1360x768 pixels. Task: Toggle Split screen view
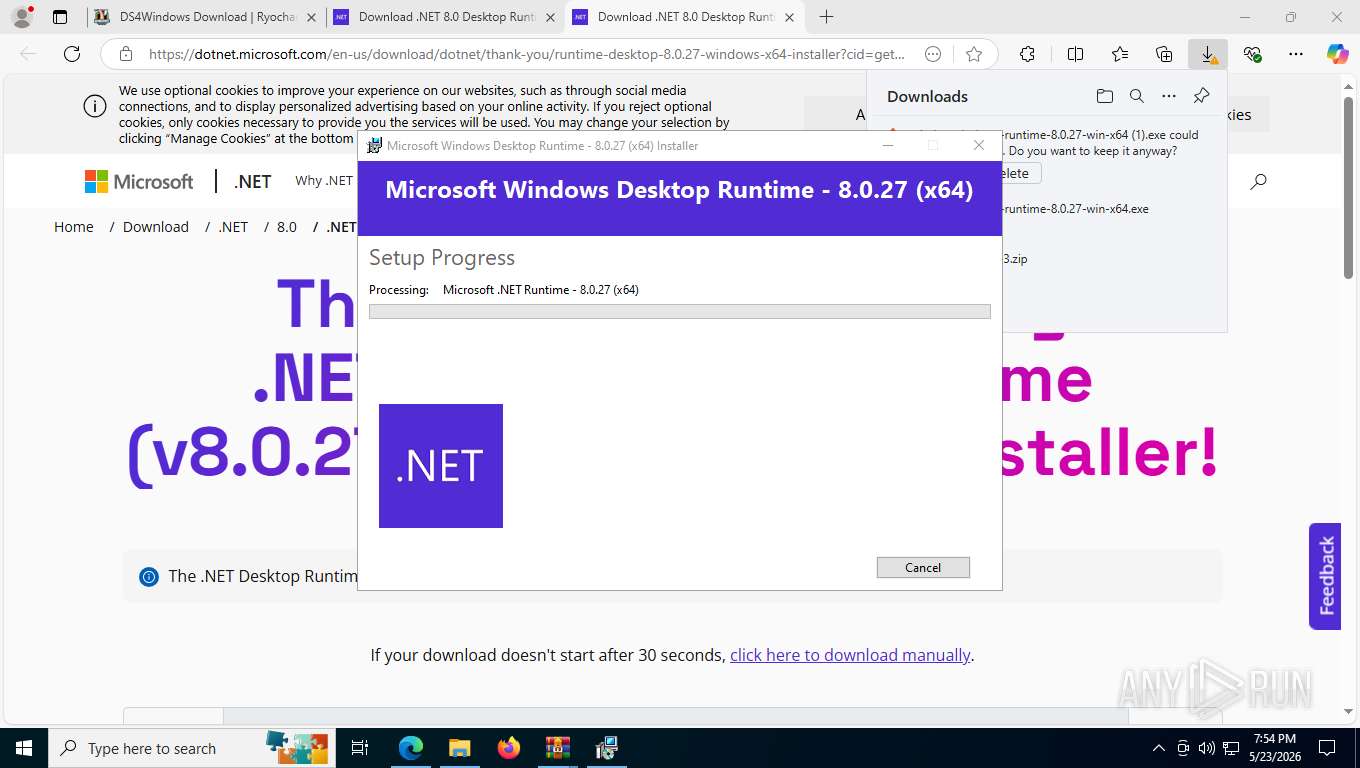point(1075,54)
